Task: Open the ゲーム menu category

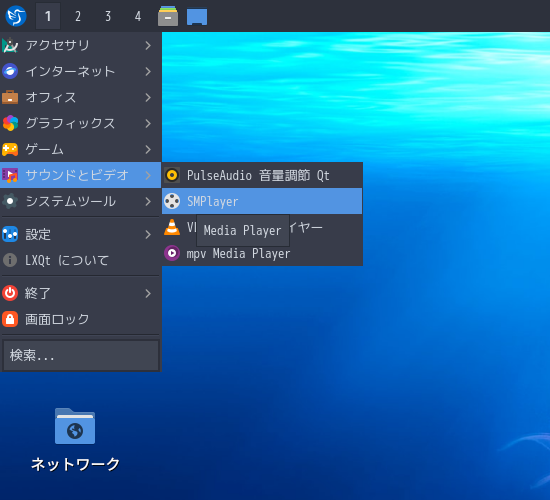Action: pyautogui.click(x=81, y=149)
